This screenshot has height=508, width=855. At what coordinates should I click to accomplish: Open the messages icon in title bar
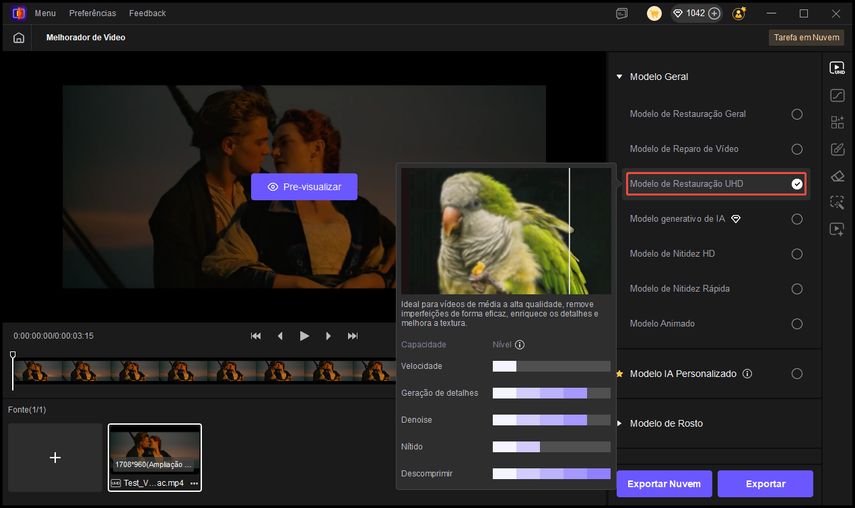point(622,14)
